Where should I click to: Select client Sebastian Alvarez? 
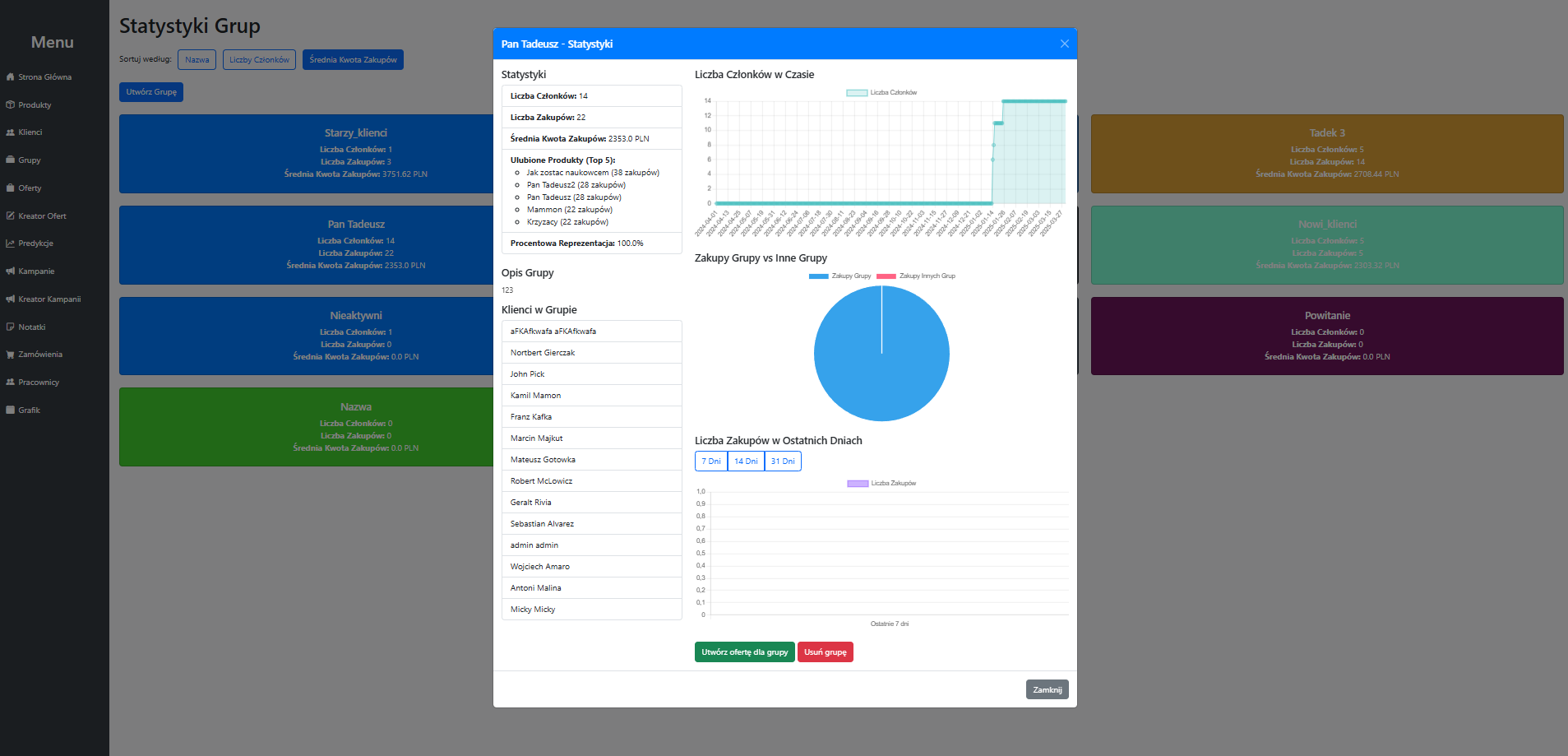592,524
